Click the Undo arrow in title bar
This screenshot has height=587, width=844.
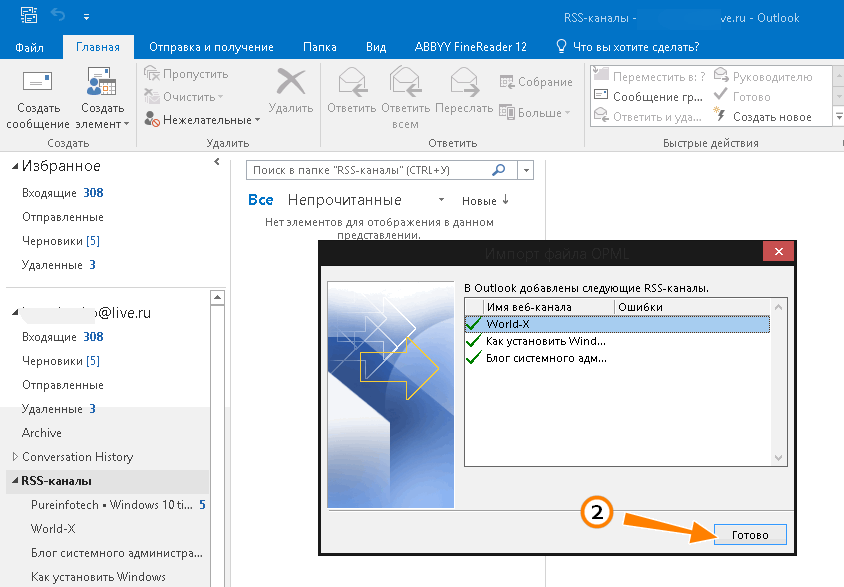tap(58, 15)
